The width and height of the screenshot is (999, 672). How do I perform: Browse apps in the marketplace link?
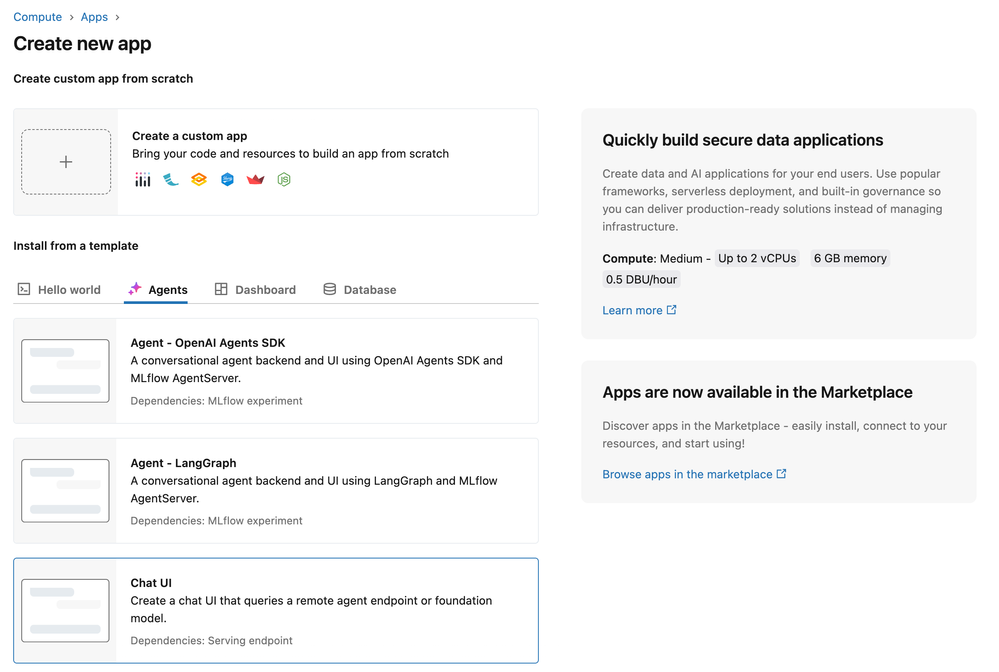(x=687, y=474)
